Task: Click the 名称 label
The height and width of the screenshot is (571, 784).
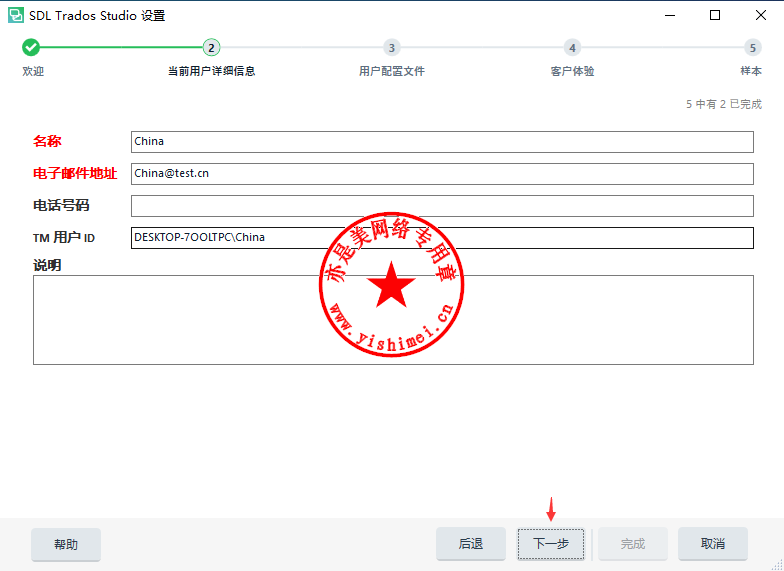Action: [47, 142]
